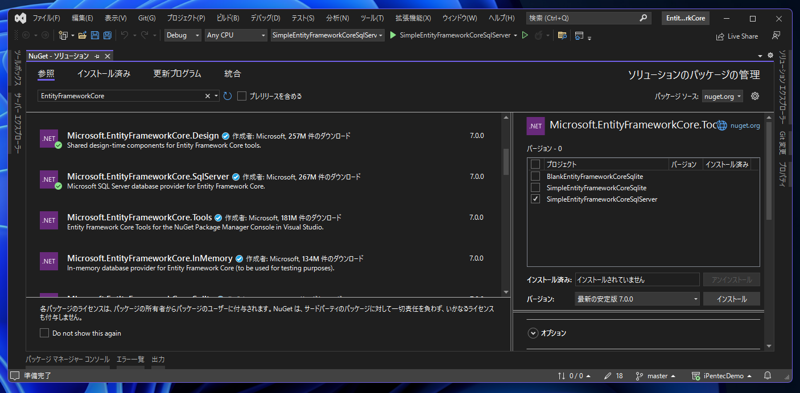
Task: Click the master branch in status bar
Action: pyautogui.click(x=657, y=376)
